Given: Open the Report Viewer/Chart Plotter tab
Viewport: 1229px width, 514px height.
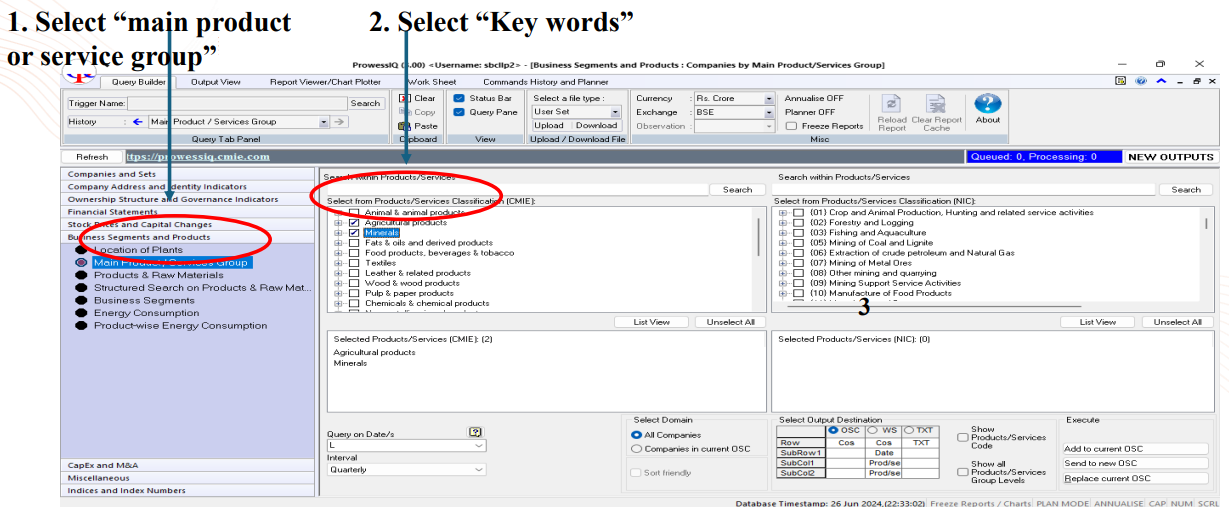Looking at the screenshot, I should 325,82.
